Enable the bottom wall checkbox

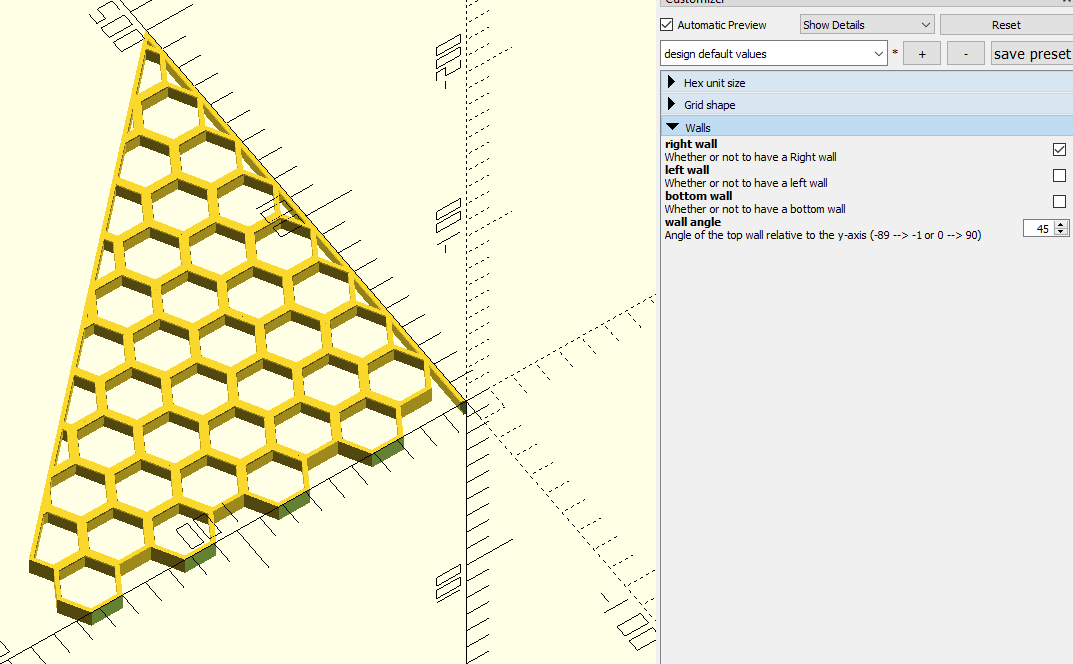(x=1059, y=201)
